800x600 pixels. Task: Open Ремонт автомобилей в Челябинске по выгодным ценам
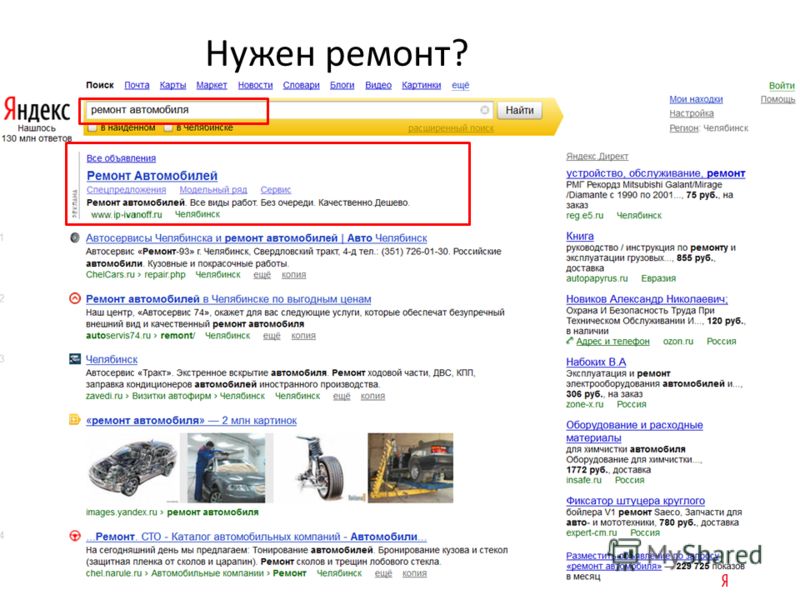tap(229, 299)
